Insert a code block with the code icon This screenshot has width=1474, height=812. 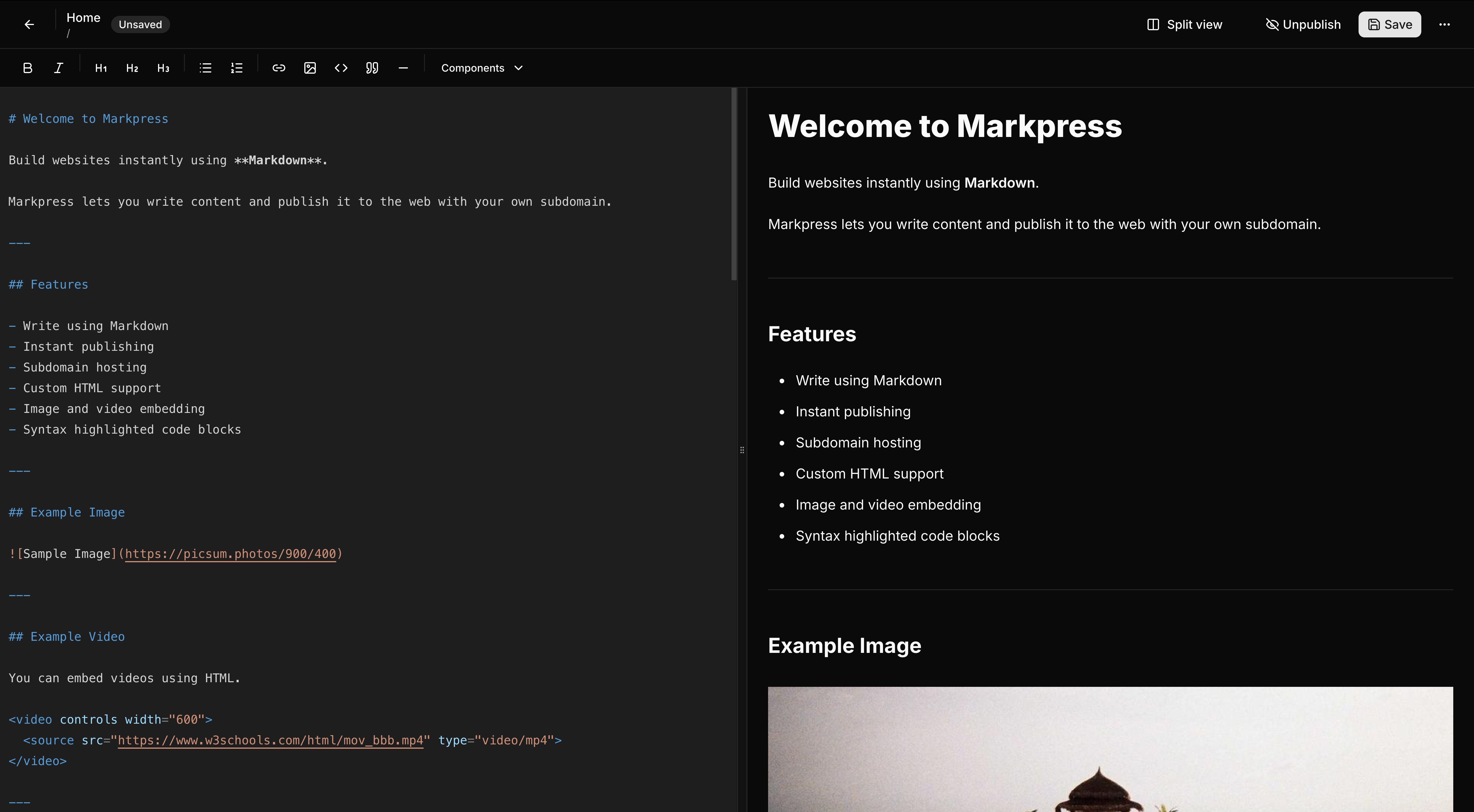(341, 68)
